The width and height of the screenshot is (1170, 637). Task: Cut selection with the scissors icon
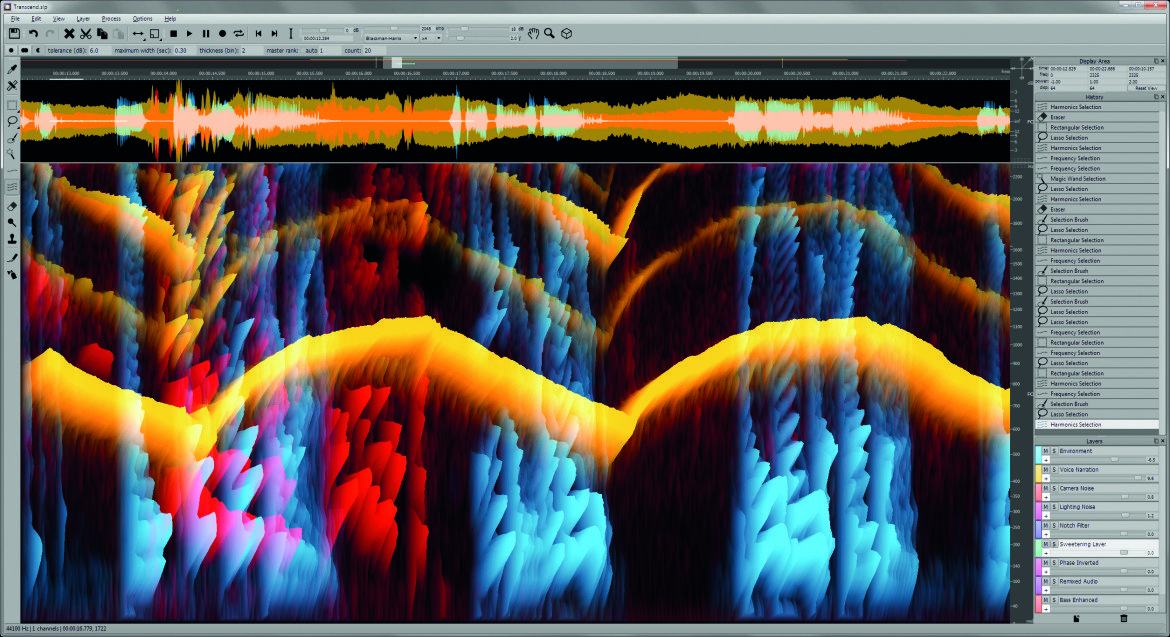(x=86, y=34)
